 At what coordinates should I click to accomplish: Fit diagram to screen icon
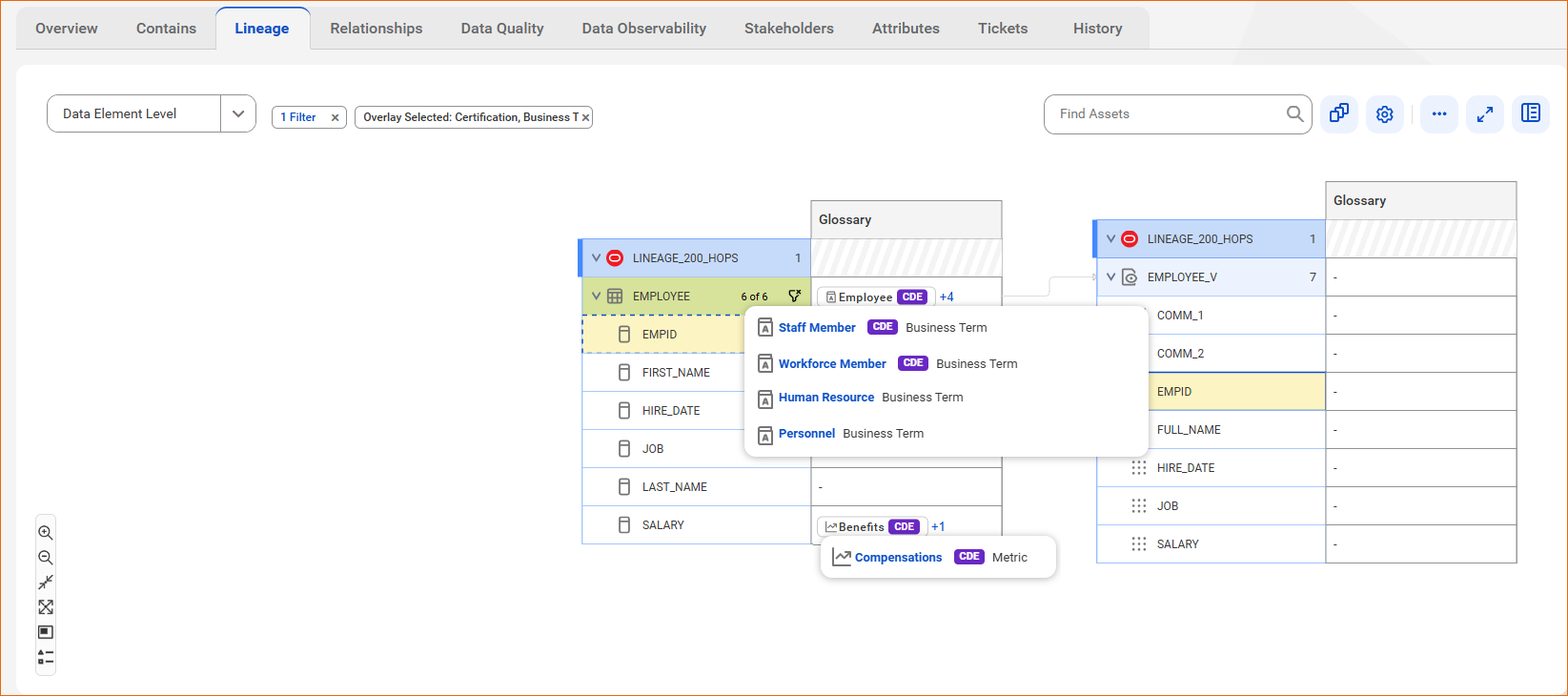(x=45, y=607)
